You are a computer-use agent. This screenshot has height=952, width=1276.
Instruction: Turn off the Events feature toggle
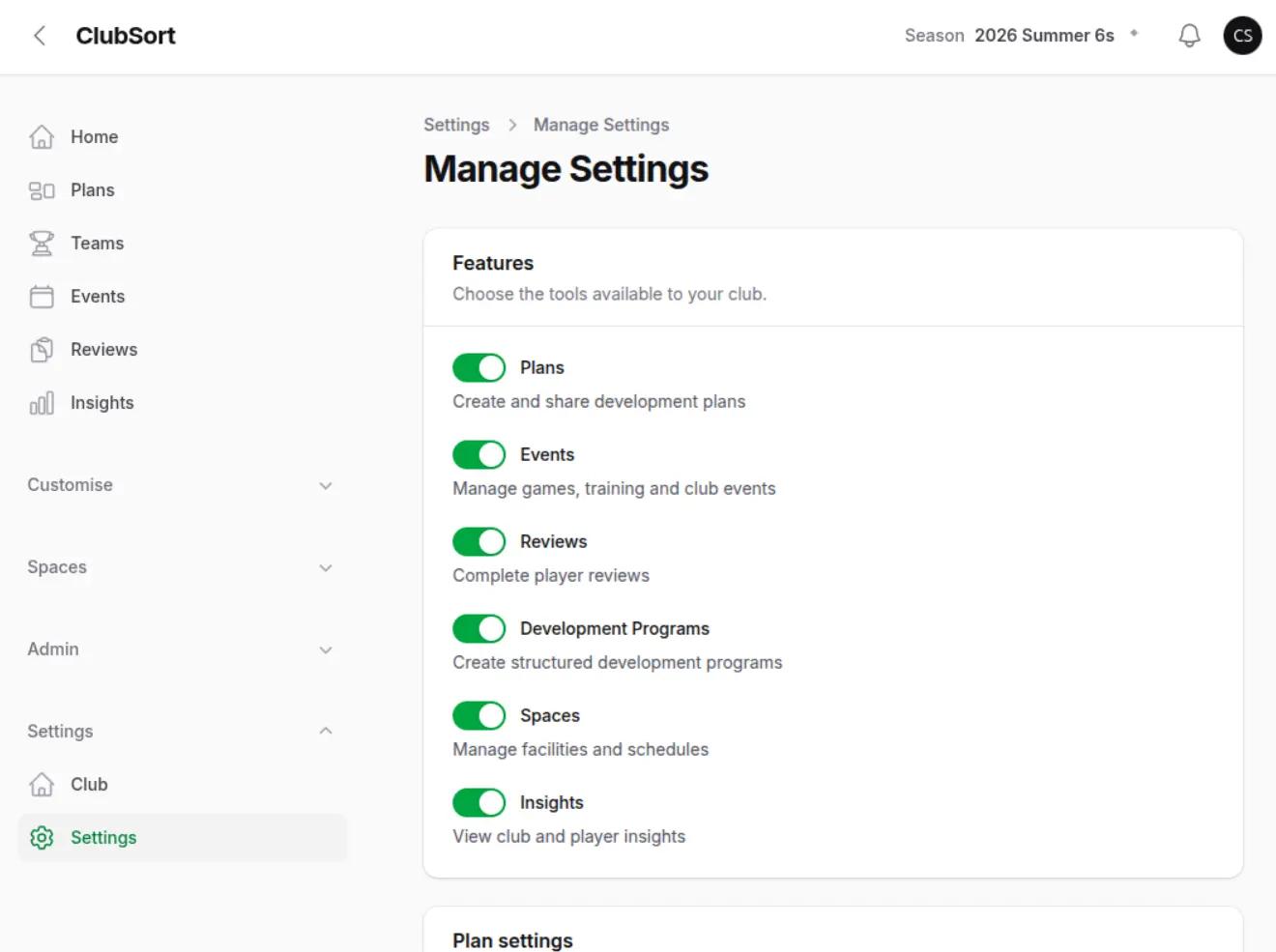[479, 454]
